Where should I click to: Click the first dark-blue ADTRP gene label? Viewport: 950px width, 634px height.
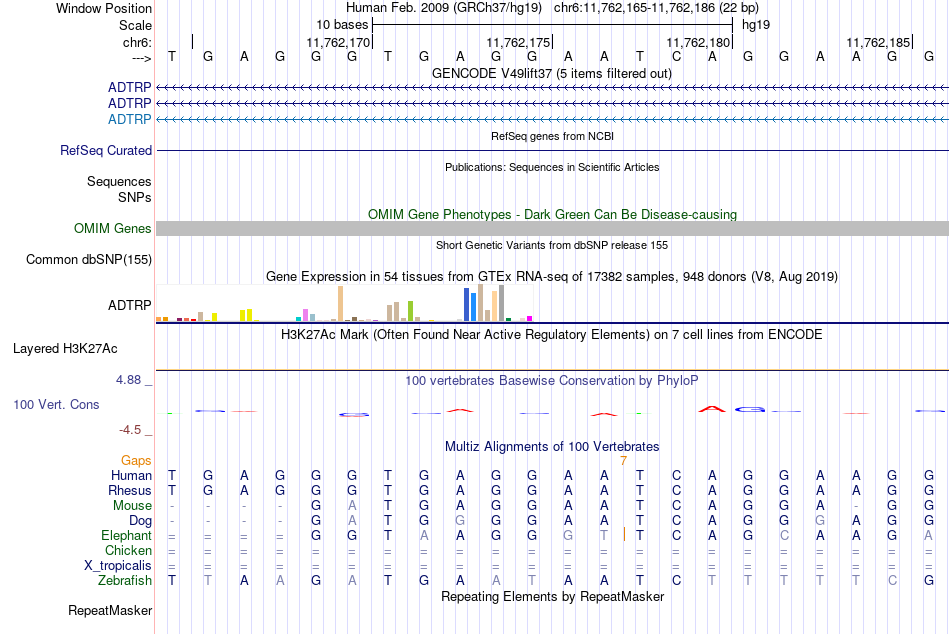point(130,88)
